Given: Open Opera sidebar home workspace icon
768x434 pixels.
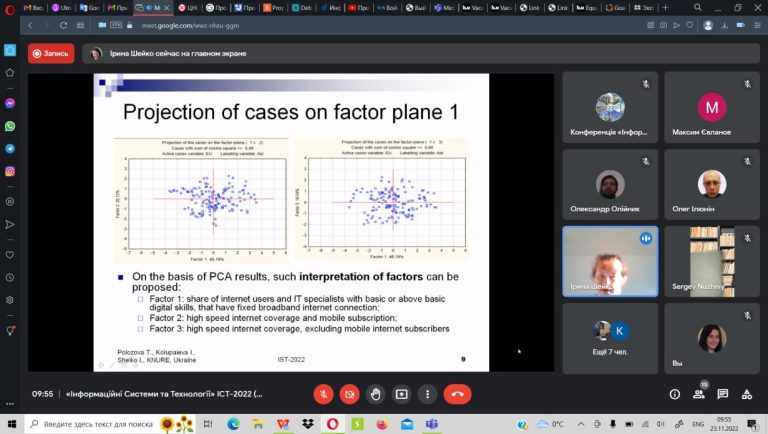Looking at the screenshot, I should [10, 50].
